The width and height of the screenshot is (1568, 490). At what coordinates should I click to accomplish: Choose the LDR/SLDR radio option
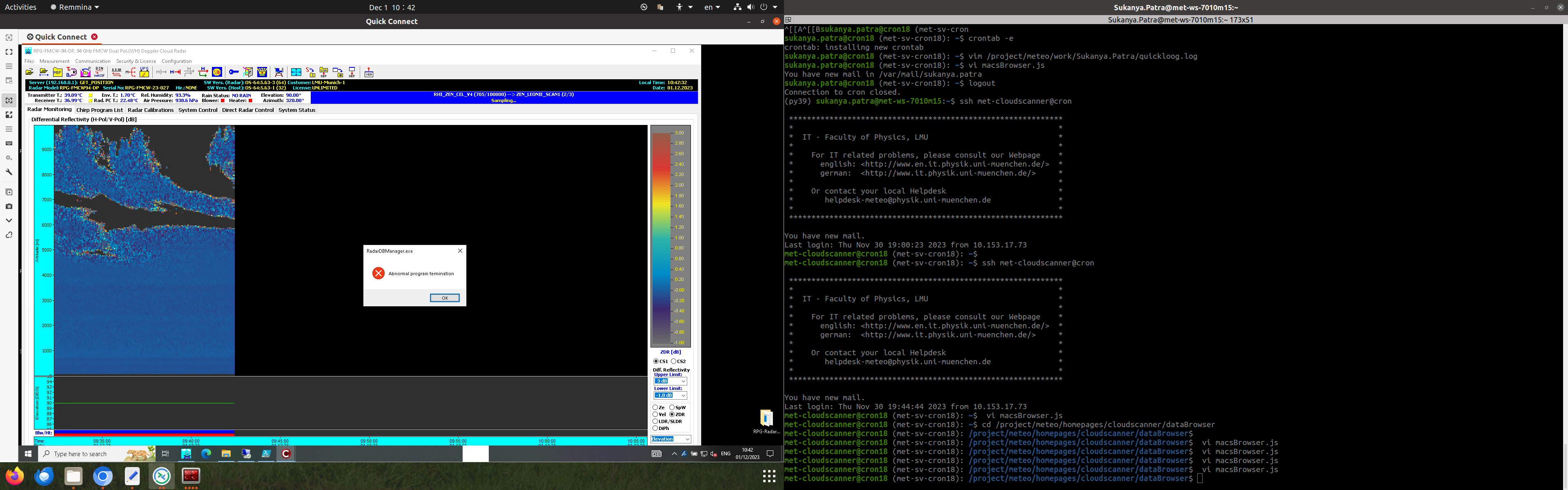655,421
